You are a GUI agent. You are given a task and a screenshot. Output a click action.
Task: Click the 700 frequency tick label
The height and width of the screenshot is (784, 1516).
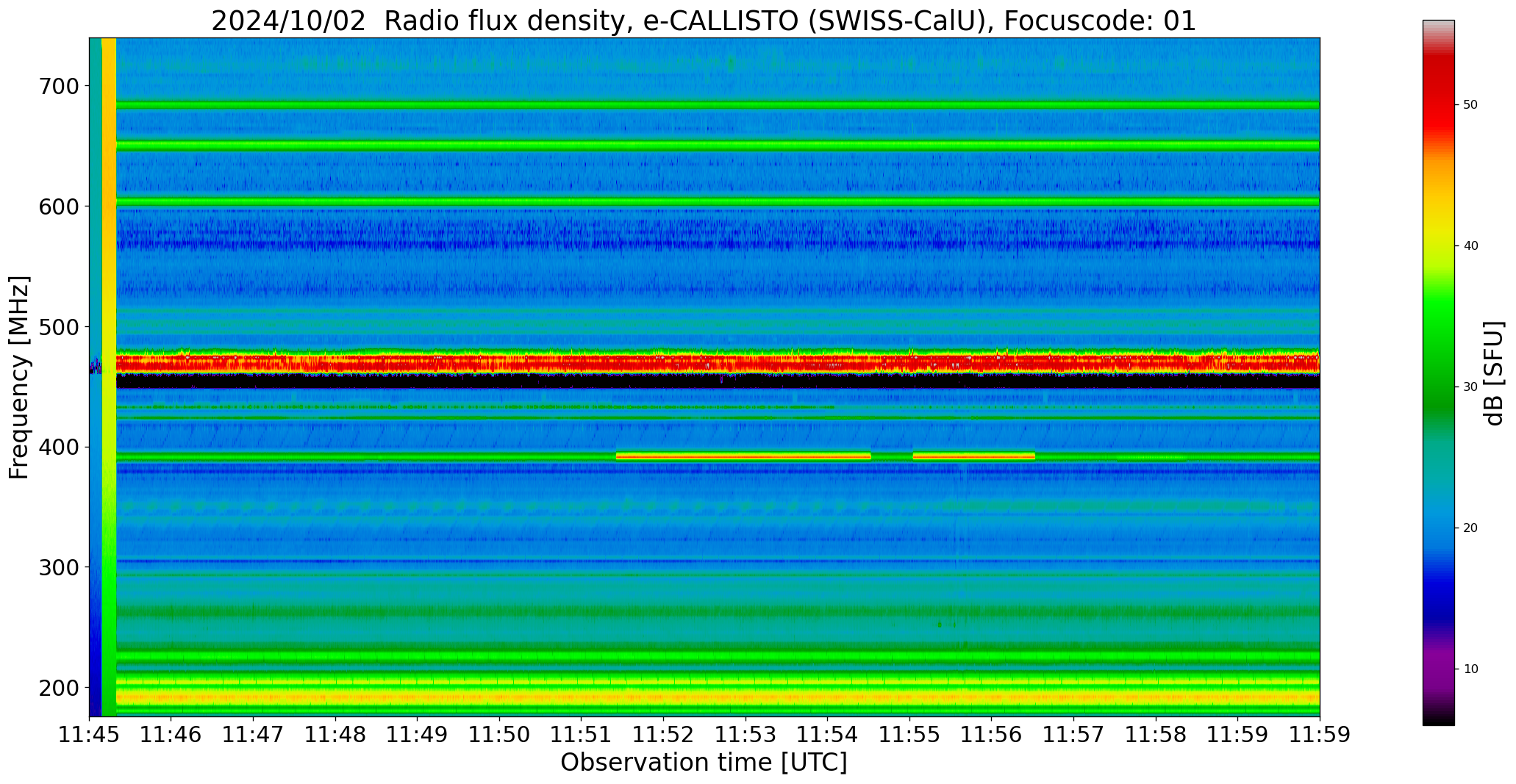pyautogui.click(x=58, y=86)
